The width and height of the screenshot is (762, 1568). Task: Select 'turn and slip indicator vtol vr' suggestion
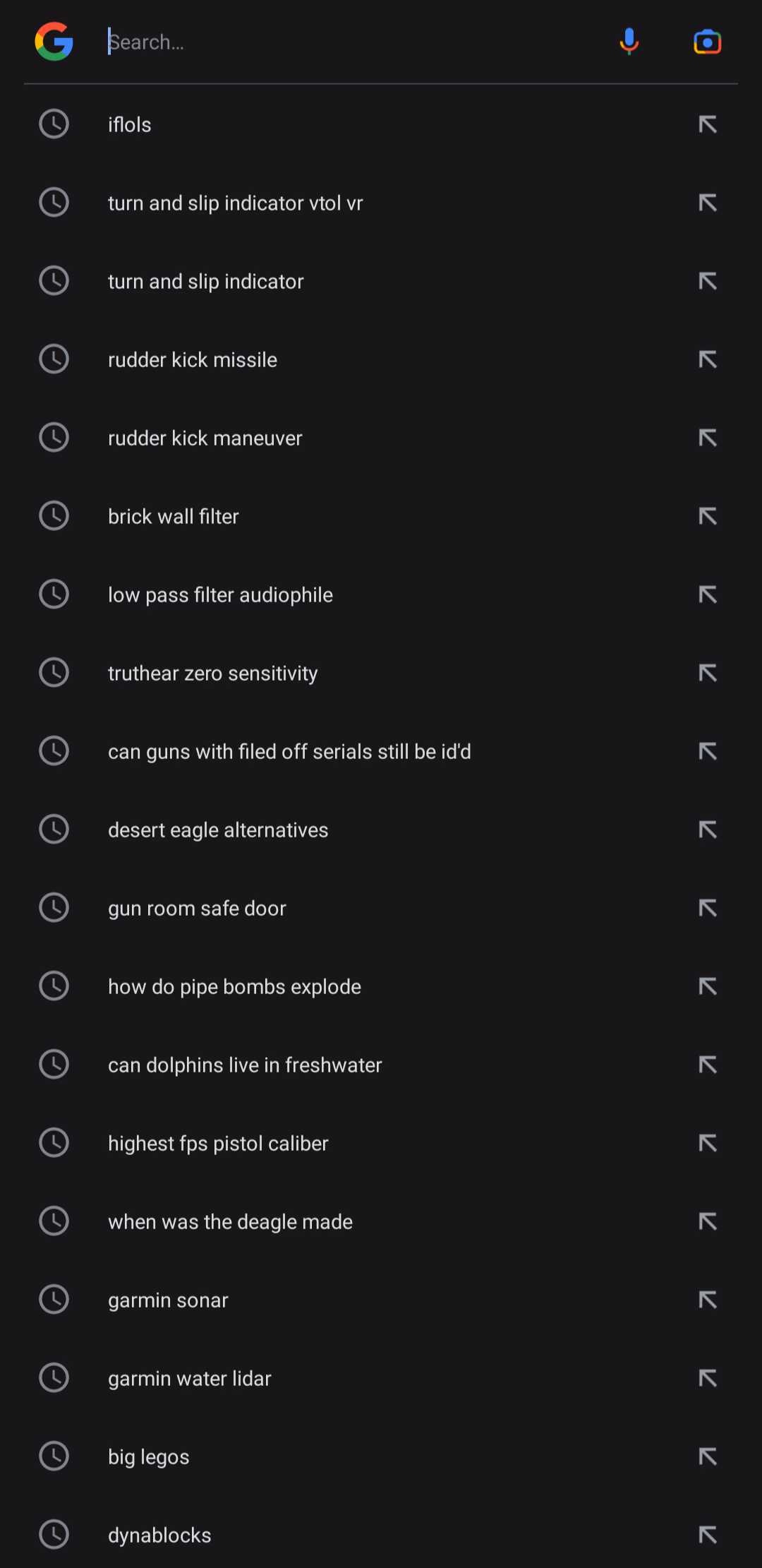[x=381, y=203]
